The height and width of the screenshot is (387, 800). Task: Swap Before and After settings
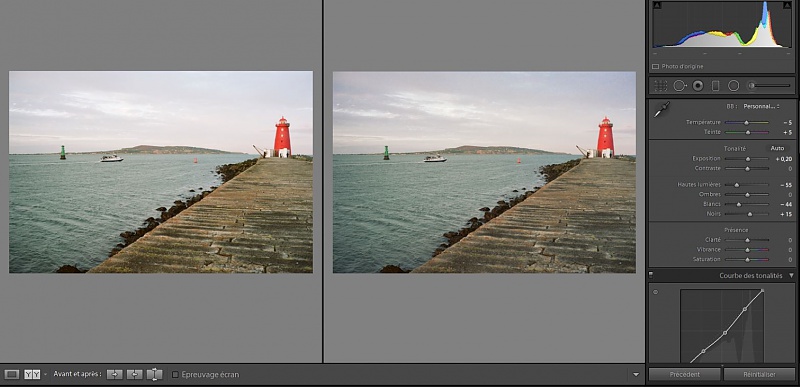tap(155, 375)
